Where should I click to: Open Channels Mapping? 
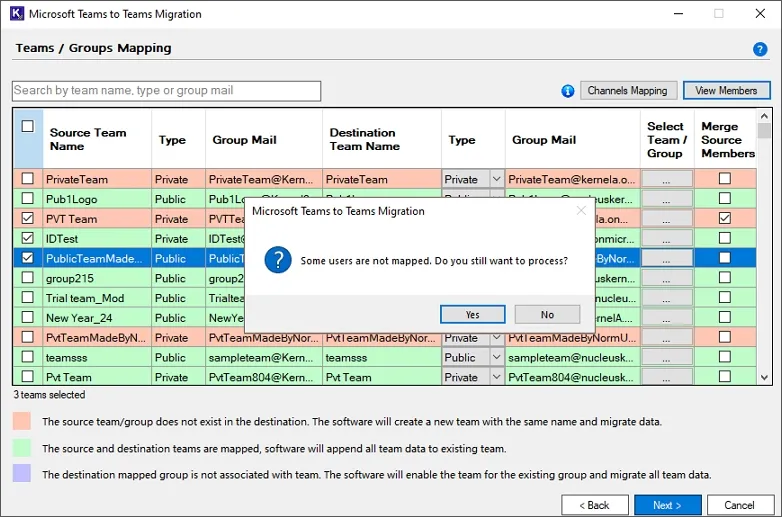628,91
